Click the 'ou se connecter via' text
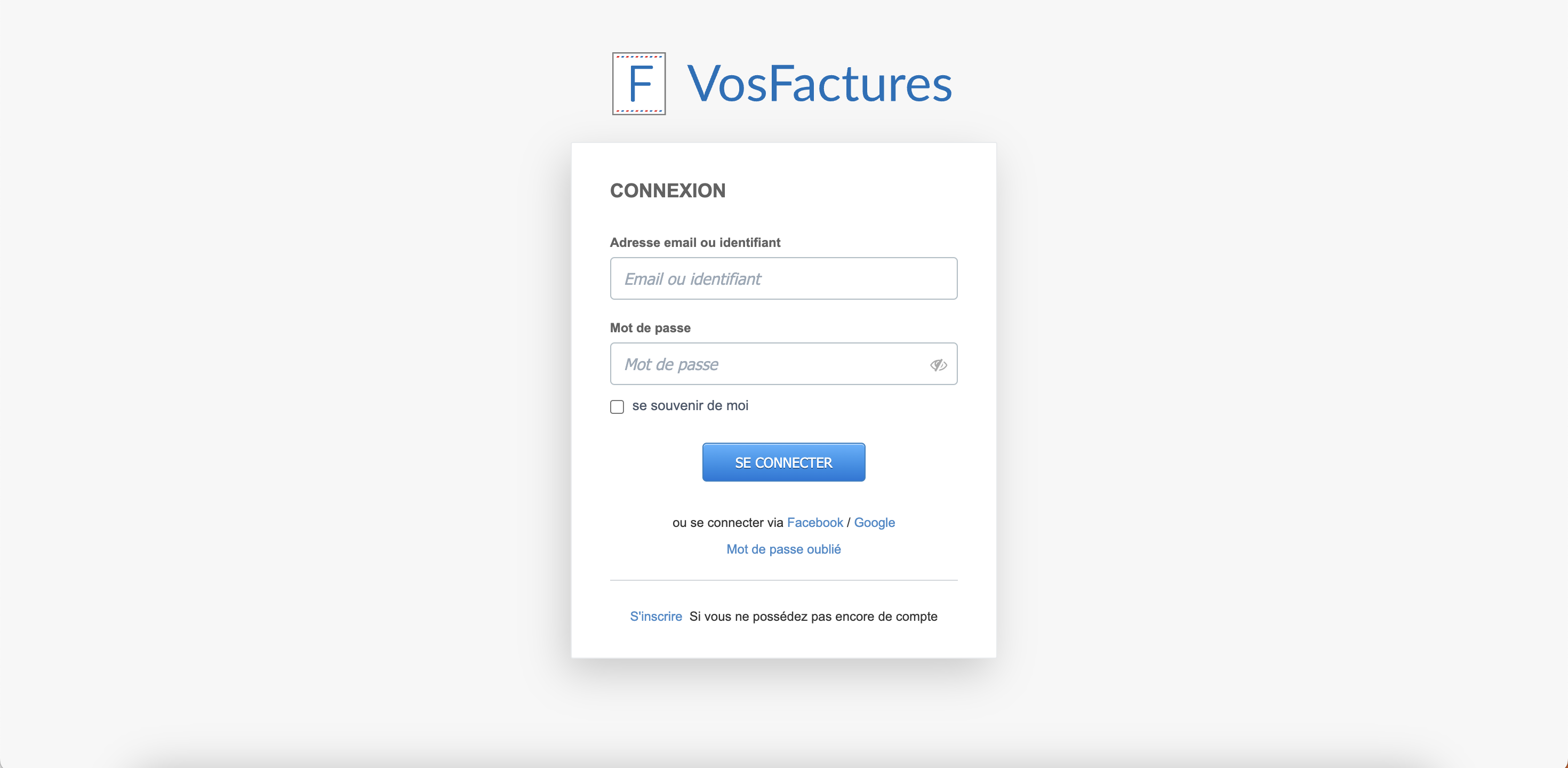This screenshot has height=768, width=1568. click(727, 522)
